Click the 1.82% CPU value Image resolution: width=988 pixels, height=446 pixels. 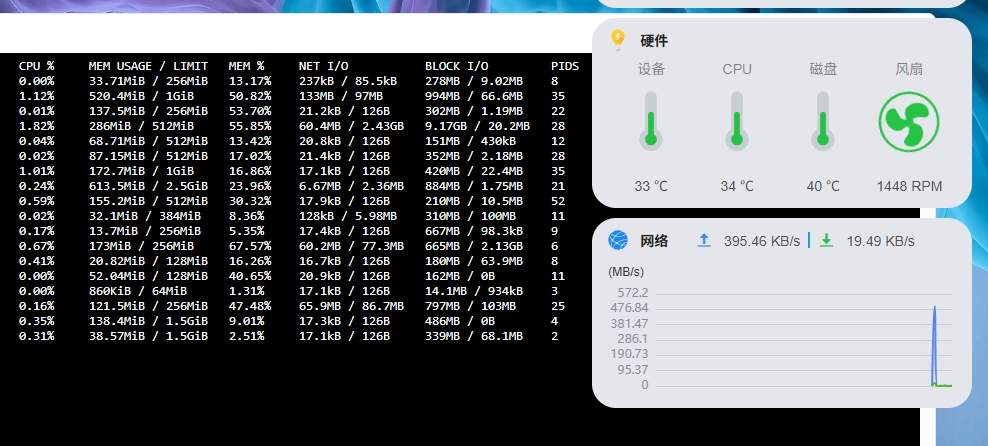click(37, 126)
